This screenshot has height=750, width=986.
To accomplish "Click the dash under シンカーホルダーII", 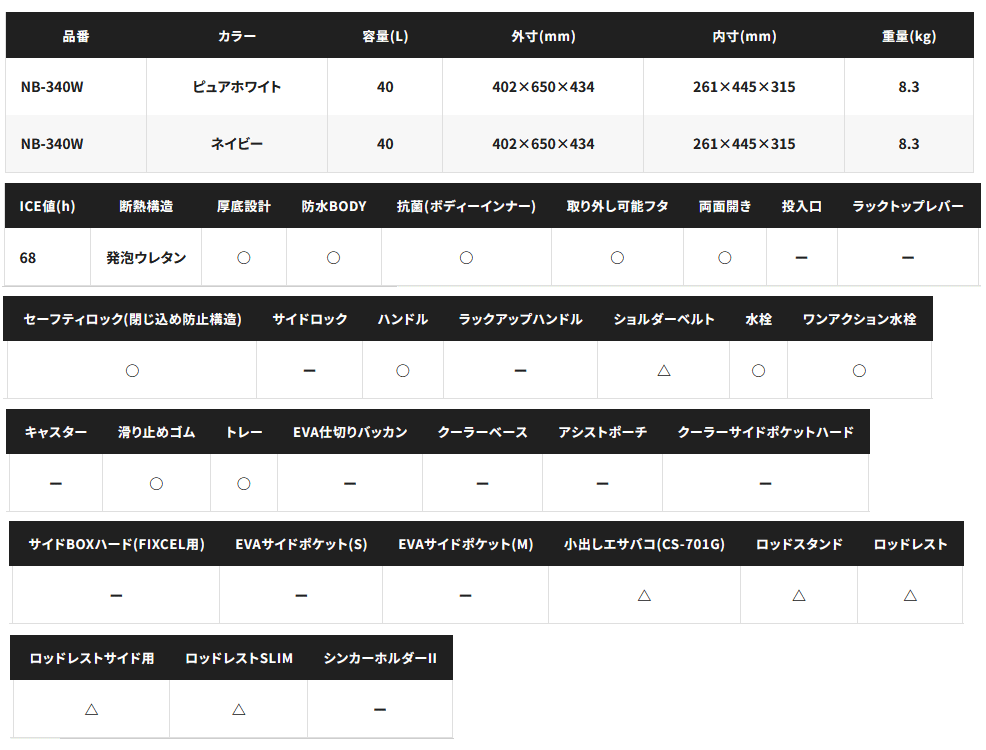I will [380, 710].
